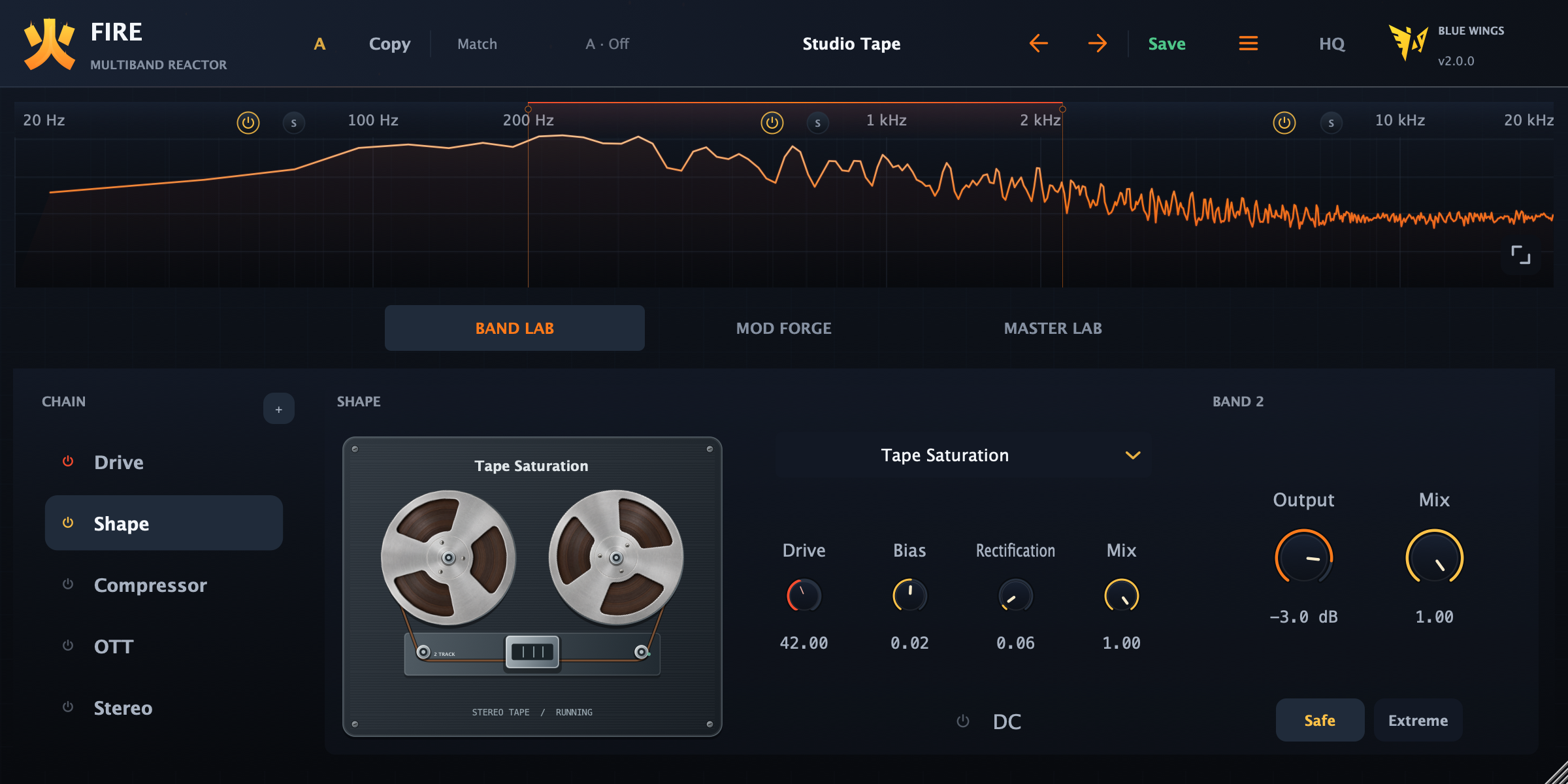Screen dimensions: 1568x784
Task: Click the Match button
Action: 477,44
